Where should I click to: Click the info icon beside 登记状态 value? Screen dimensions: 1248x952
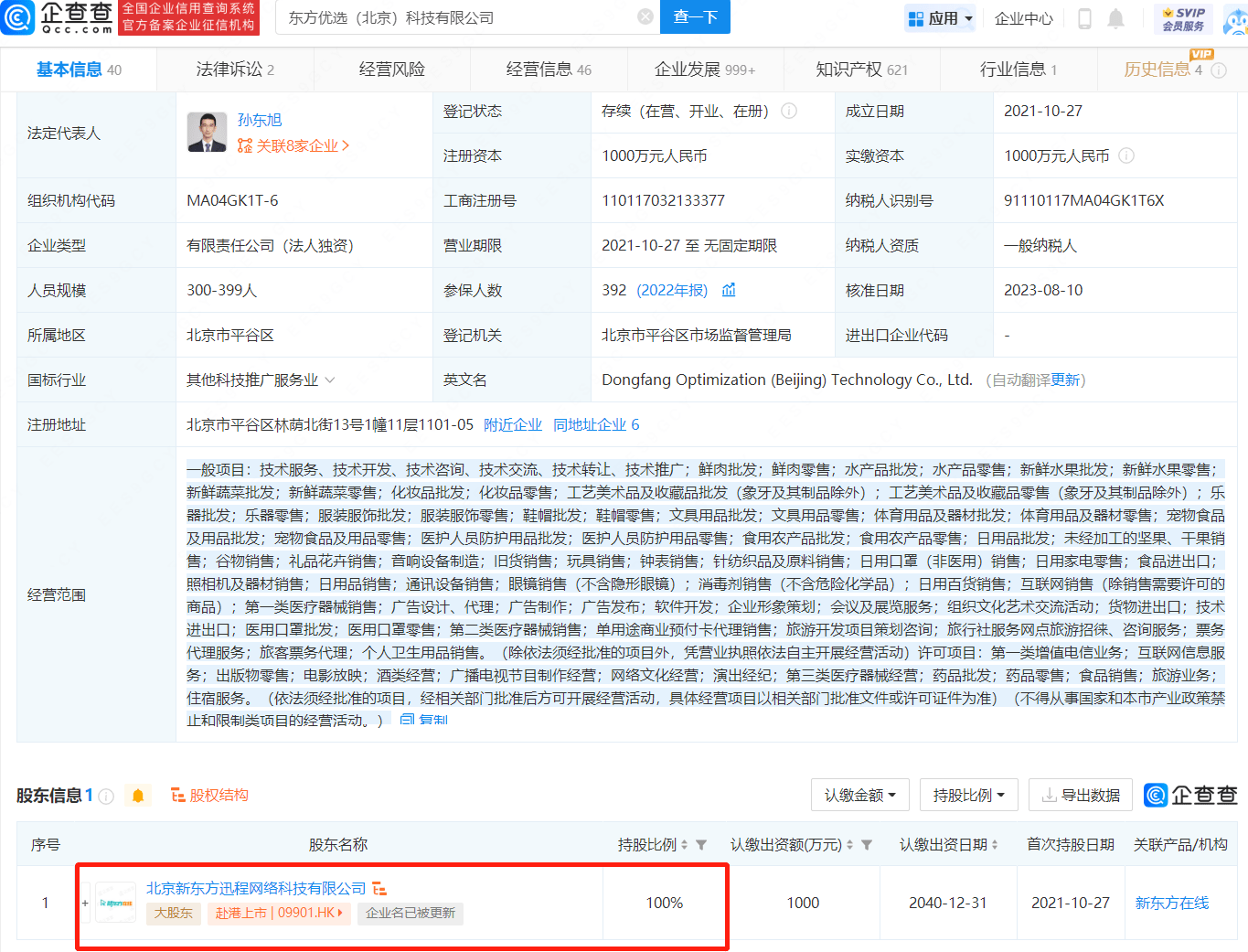pos(789,111)
